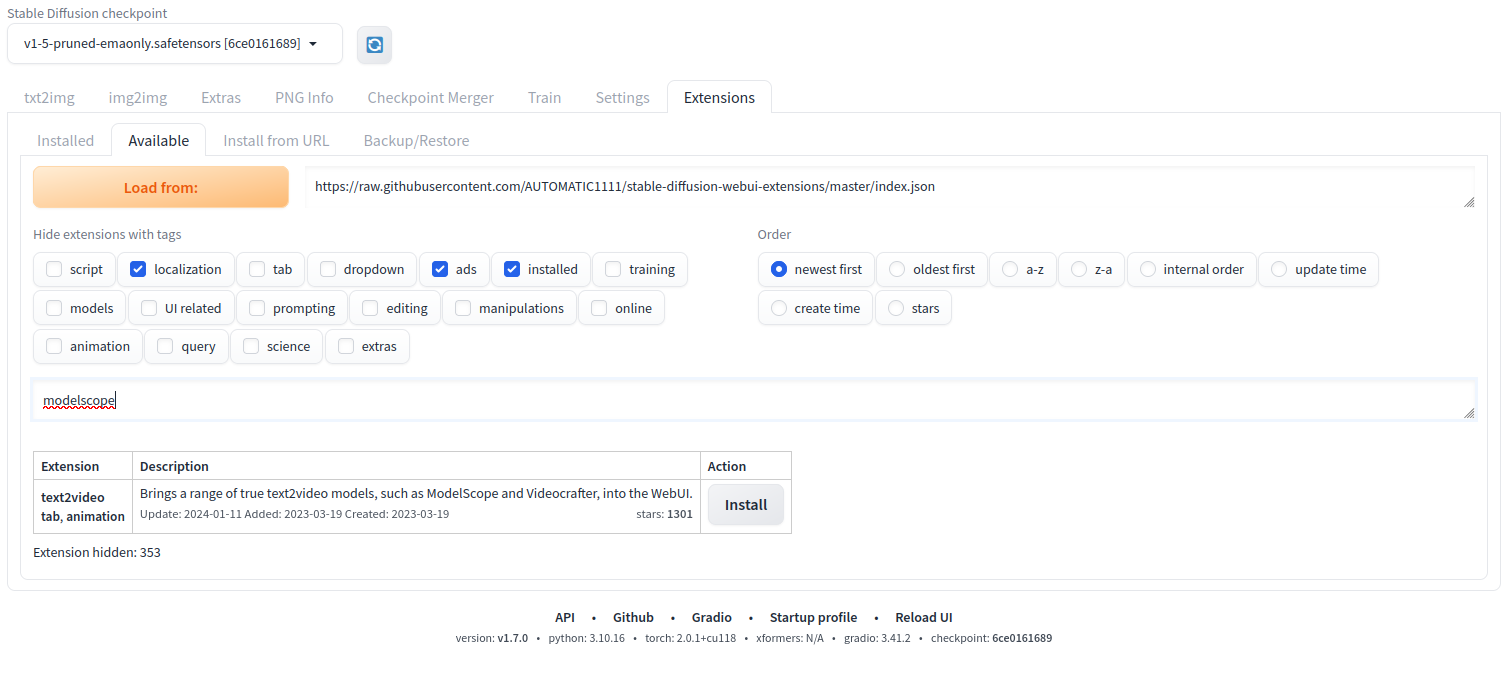Click the Reload UI footer link
1511x689 pixels.
click(x=923, y=617)
